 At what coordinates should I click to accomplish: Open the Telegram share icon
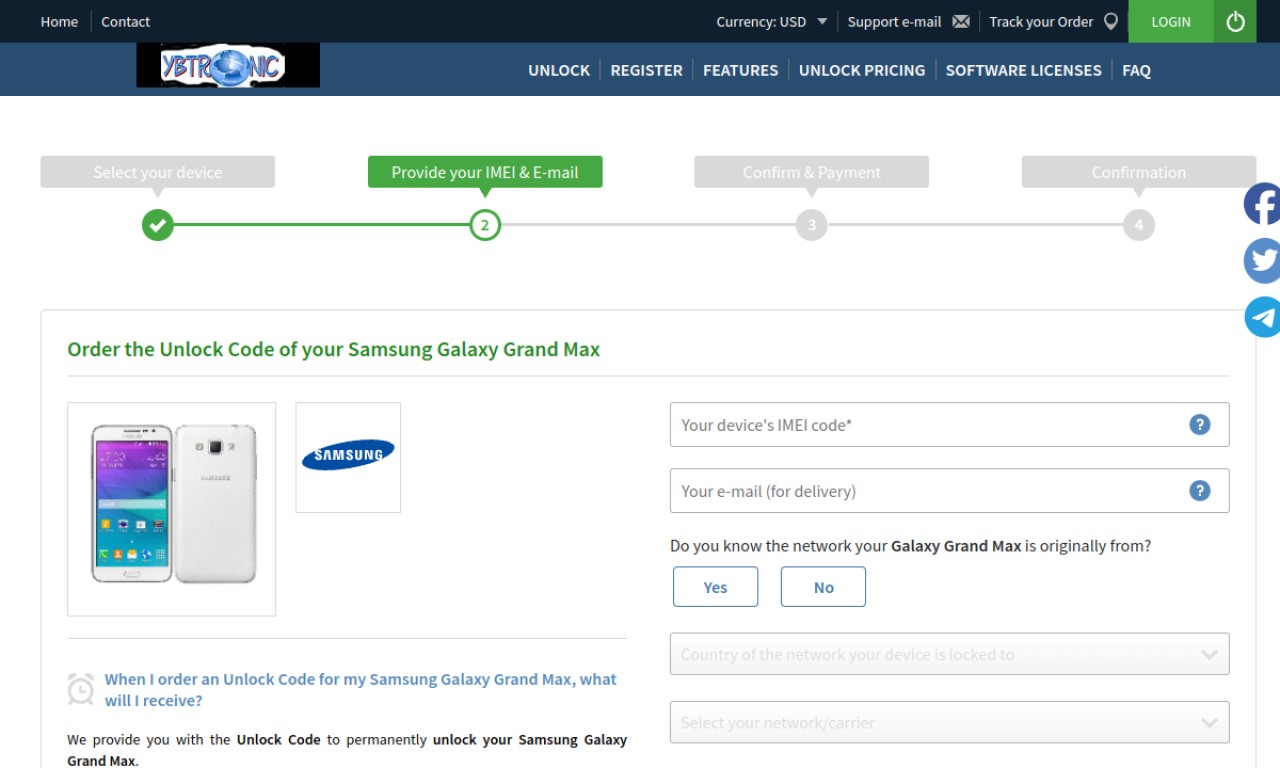(1262, 317)
